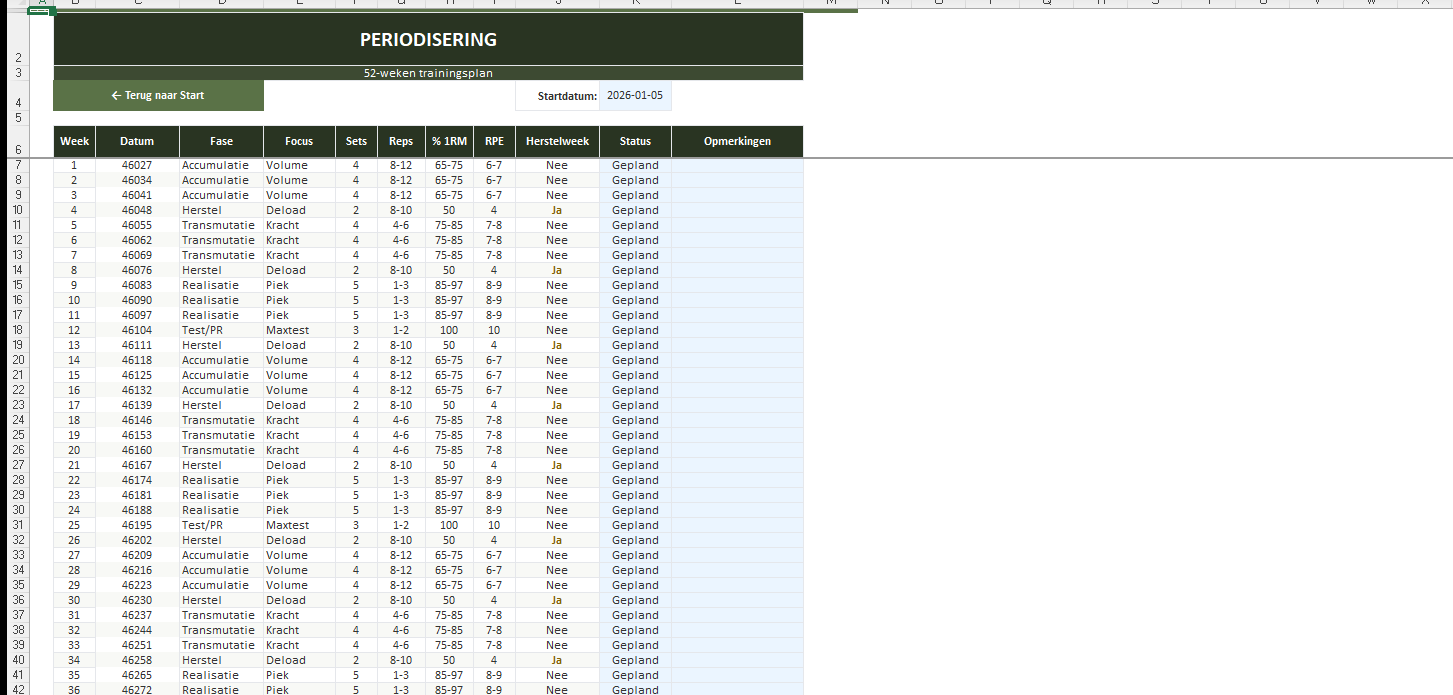Select the Status cell for week 4
Viewport: 1453px width, 695px height.
(x=635, y=210)
